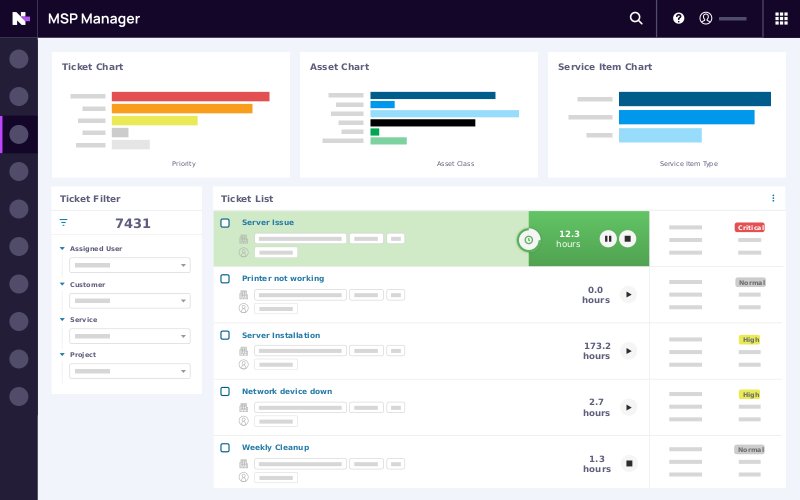Click building icon in Network device down row
Viewport: 800px width, 500px height.
tap(243, 407)
